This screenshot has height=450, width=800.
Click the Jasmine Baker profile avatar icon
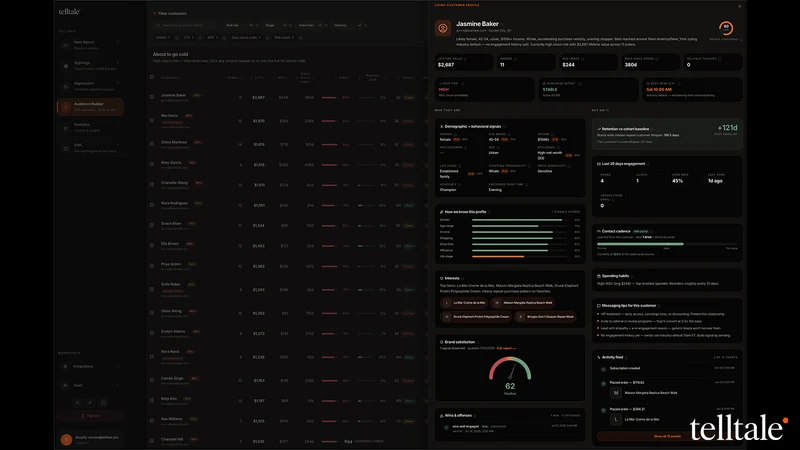443,28
